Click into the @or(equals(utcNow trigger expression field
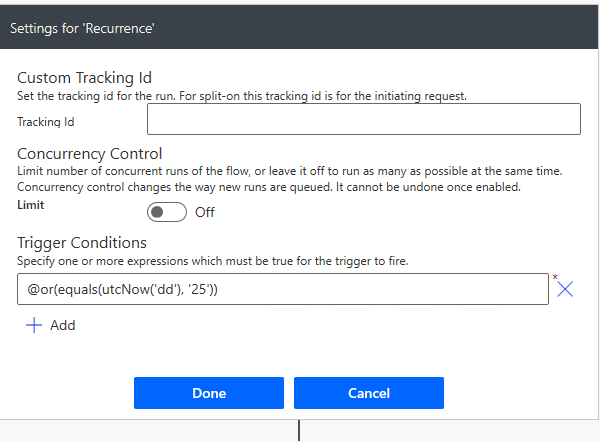Screen dimensions: 600x441 [283, 289]
